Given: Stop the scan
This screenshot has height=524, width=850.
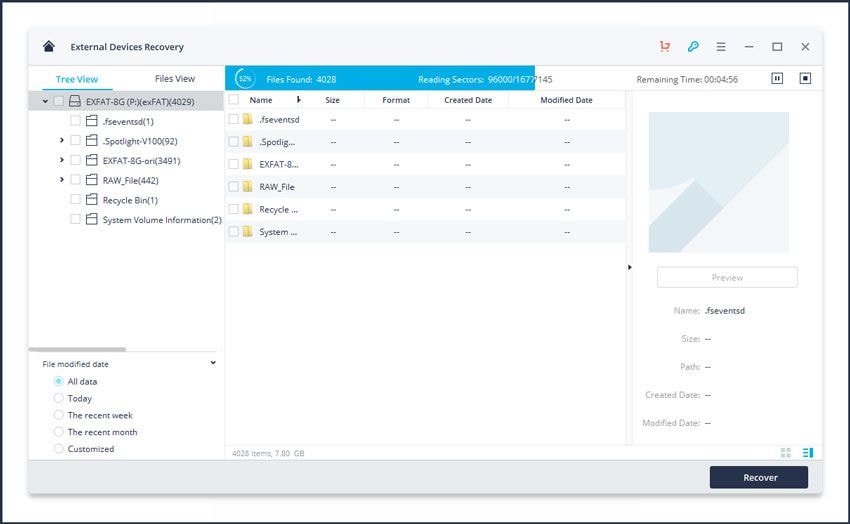Looking at the screenshot, I should (805, 79).
